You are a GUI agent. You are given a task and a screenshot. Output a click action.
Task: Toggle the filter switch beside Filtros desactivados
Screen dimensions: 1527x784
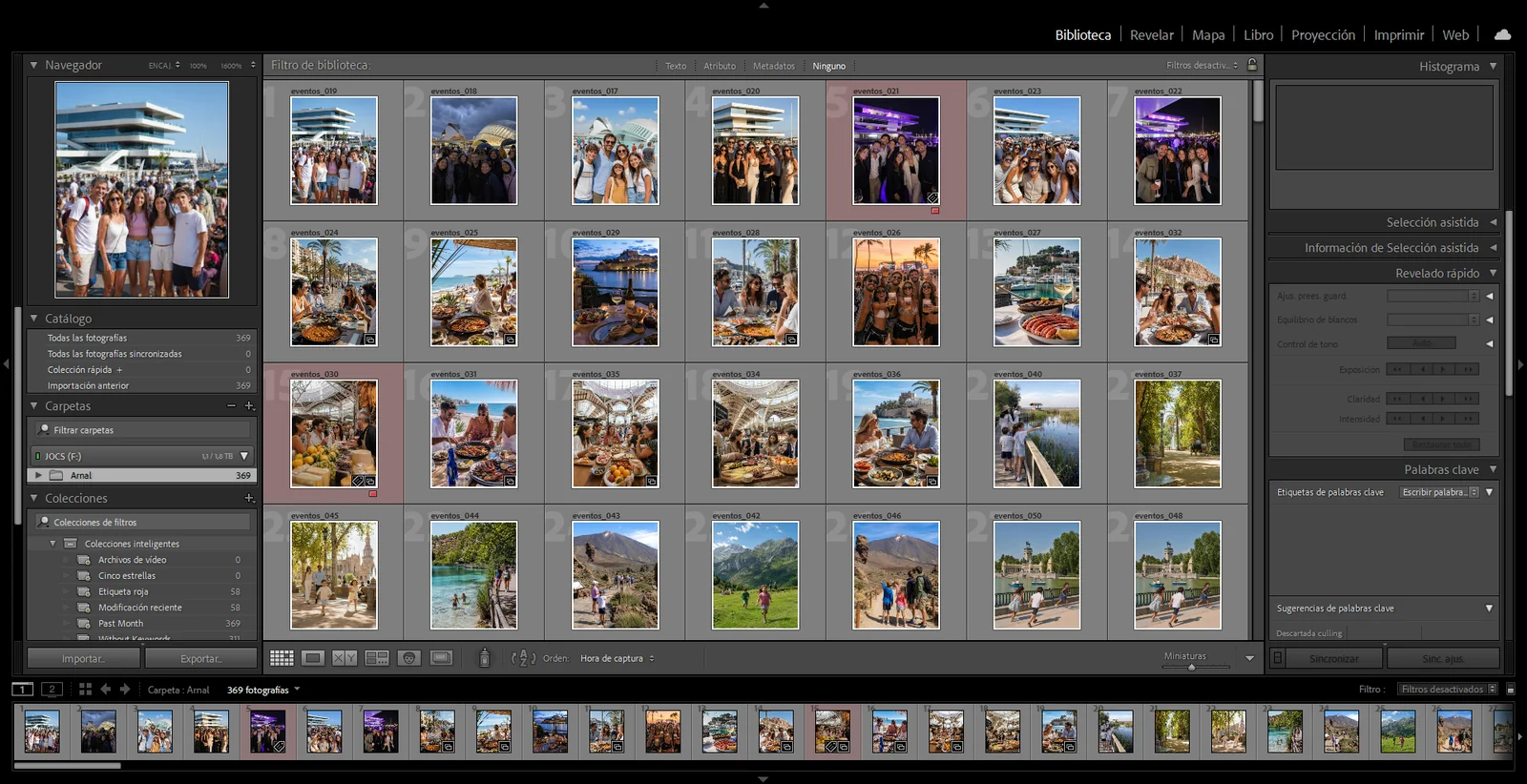pyautogui.click(x=1510, y=689)
